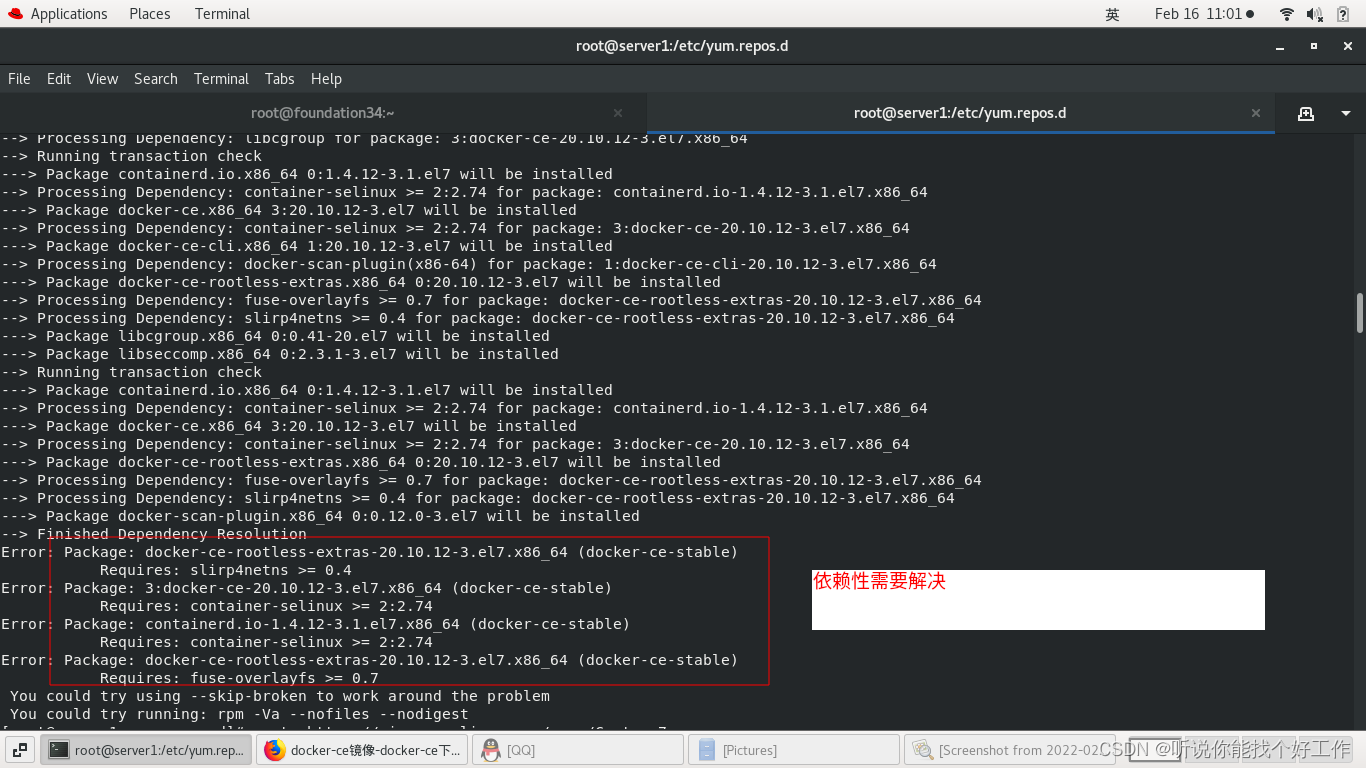
Task: Switch to the root@foundation34:~ tab
Action: tap(323, 113)
